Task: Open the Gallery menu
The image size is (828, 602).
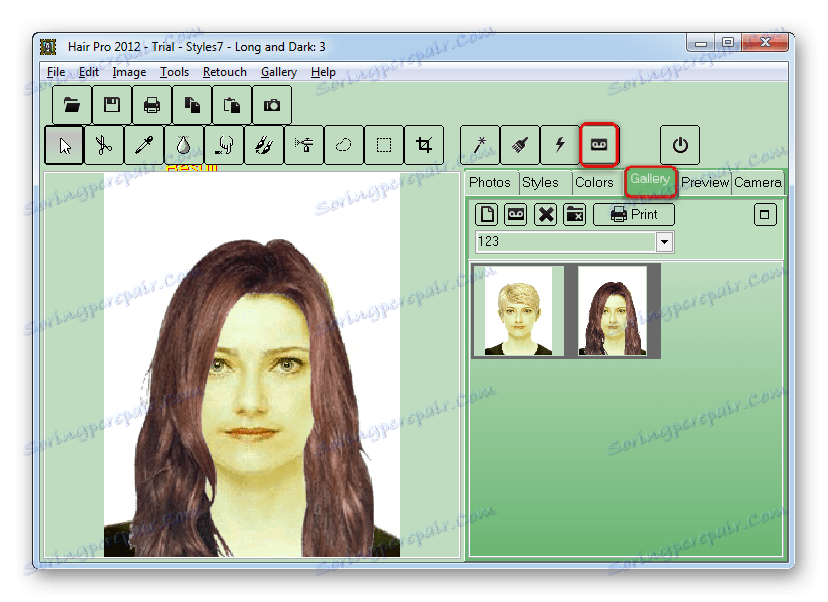Action: coord(279,72)
